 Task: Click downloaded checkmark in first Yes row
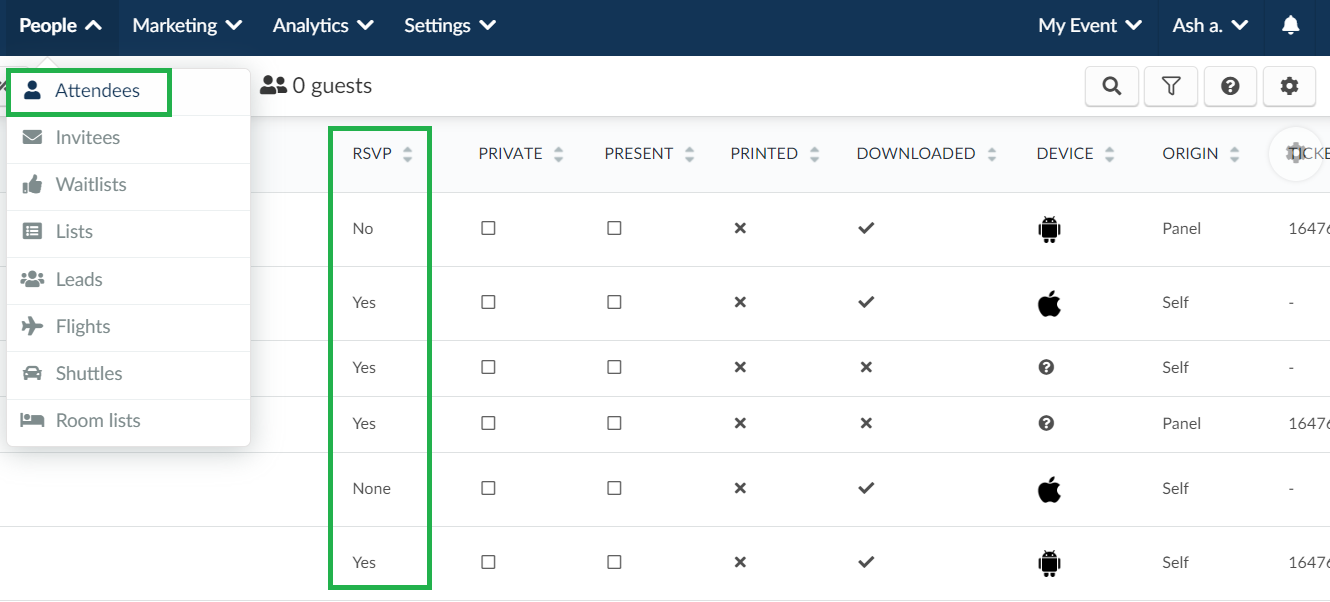pyautogui.click(x=866, y=303)
